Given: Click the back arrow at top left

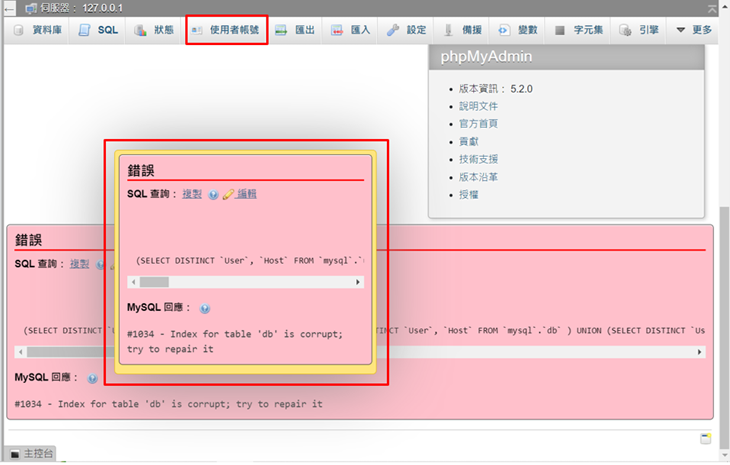Looking at the screenshot, I should [9, 8].
